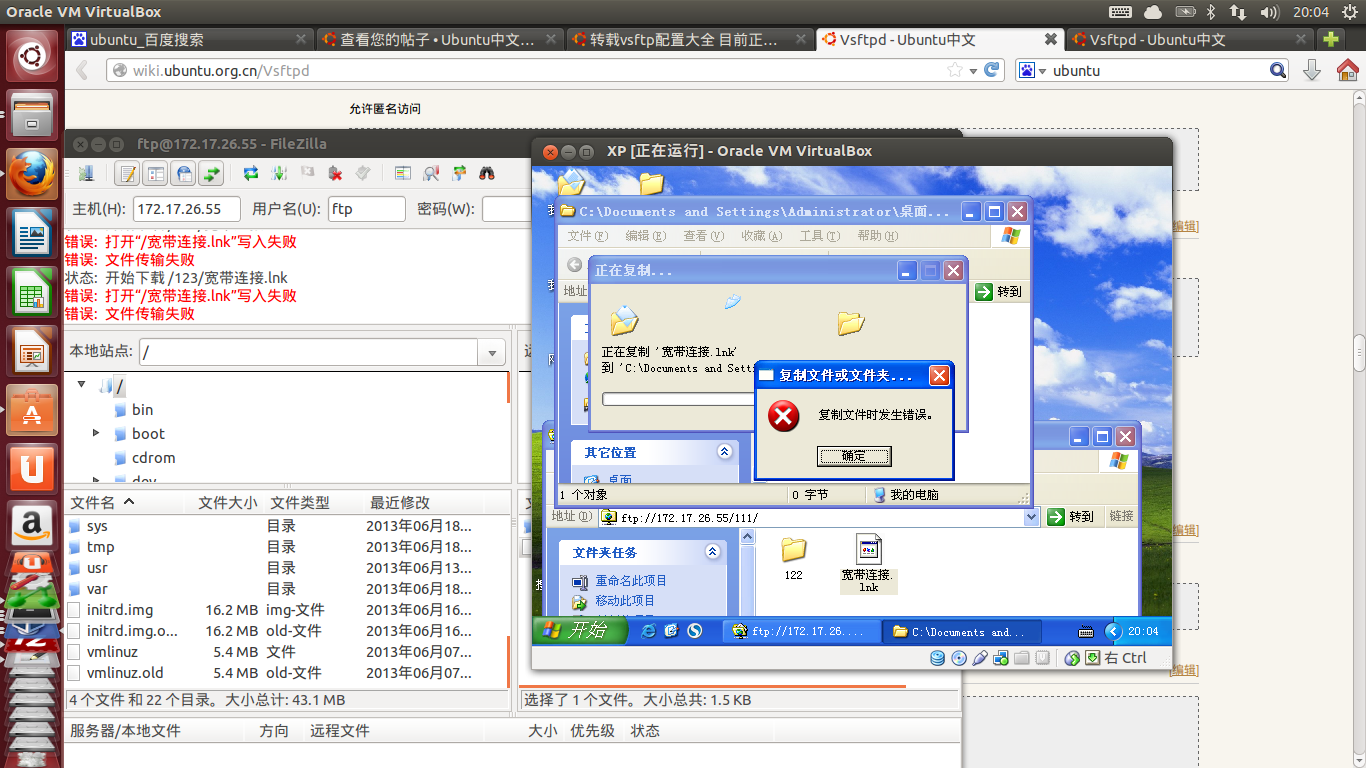Open LibreOffice Writer from Ubuntu launcher
The image size is (1366, 768).
(x=32, y=235)
